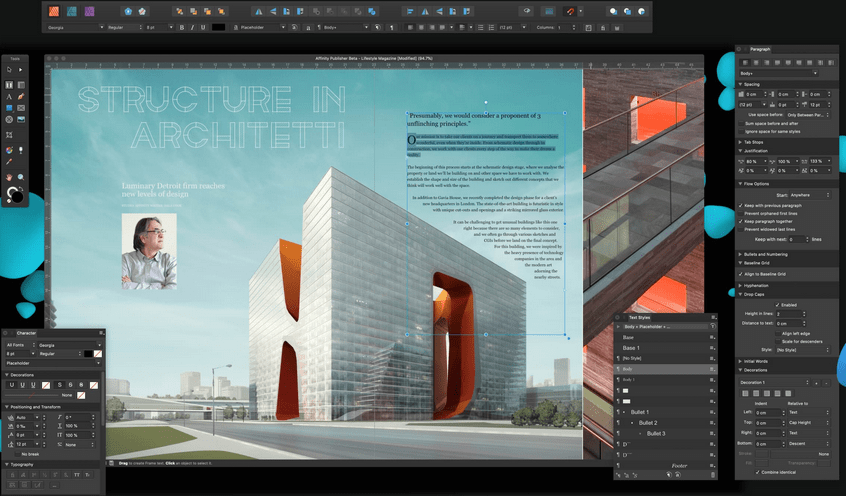Select the Table tool
The height and width of the screenshot is (496, 846).
(x=21, y=85)
